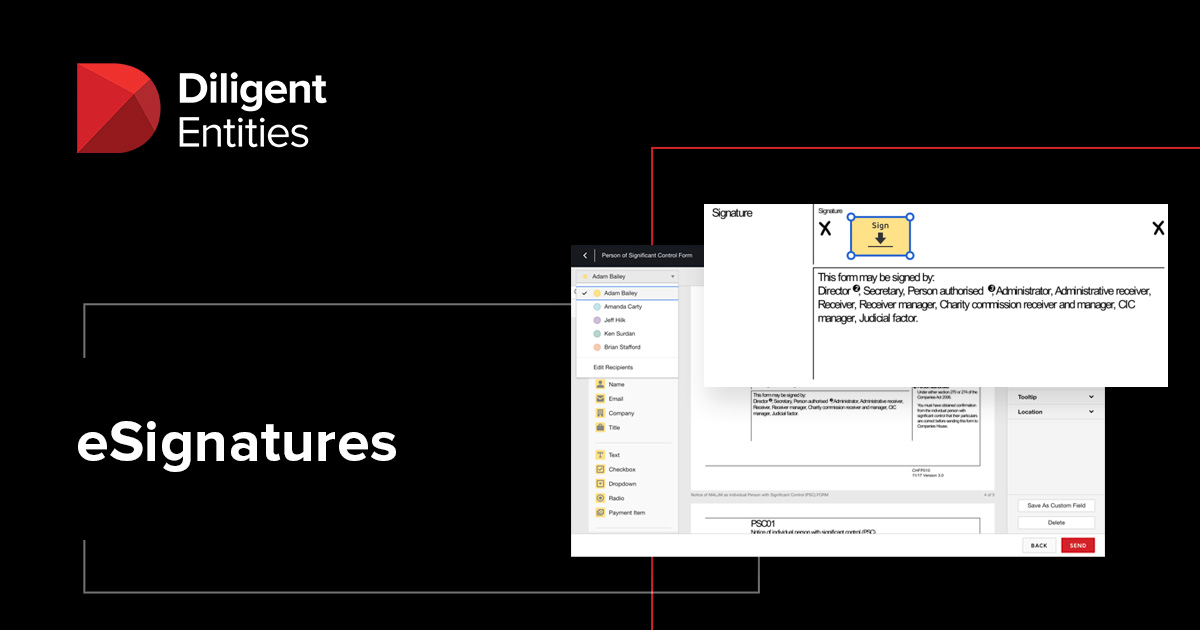Click the orange color dot beside Brian Stafford
Viewport: 1200px width, 630px height.
click(x=597, y=347)
